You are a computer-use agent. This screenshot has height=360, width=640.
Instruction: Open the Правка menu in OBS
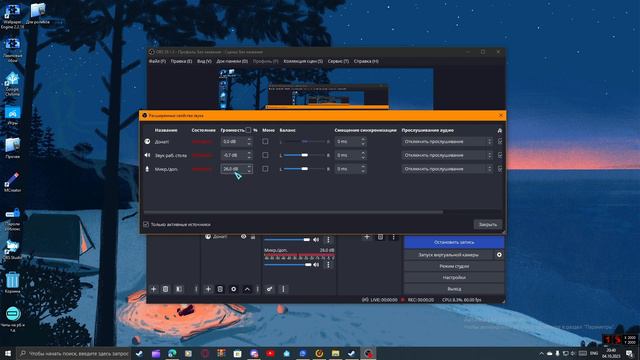[181, 61]
